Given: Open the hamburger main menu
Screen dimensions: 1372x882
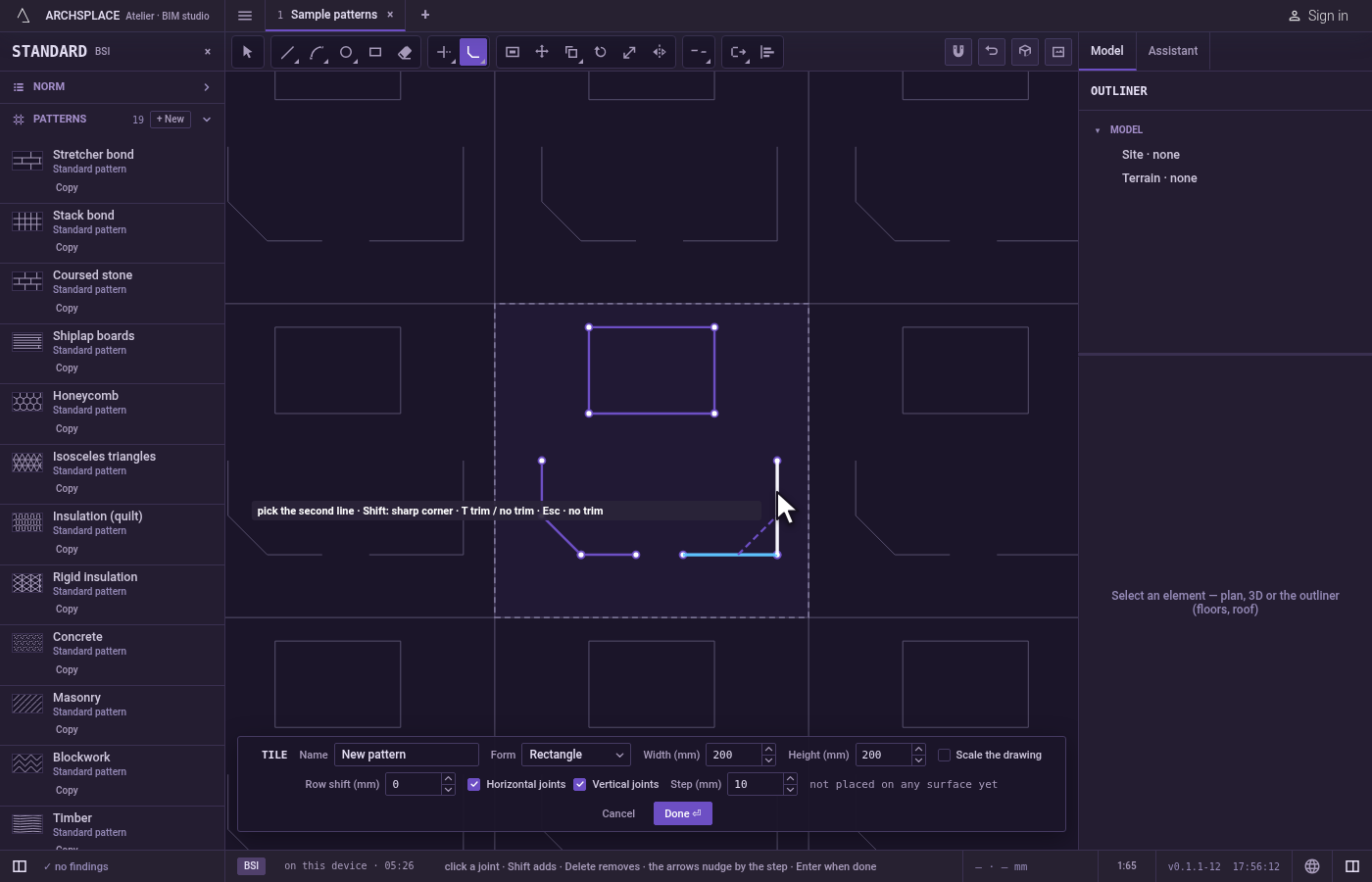Looking at the screenshot, I should pyautogui.click(x=245, y=16).
